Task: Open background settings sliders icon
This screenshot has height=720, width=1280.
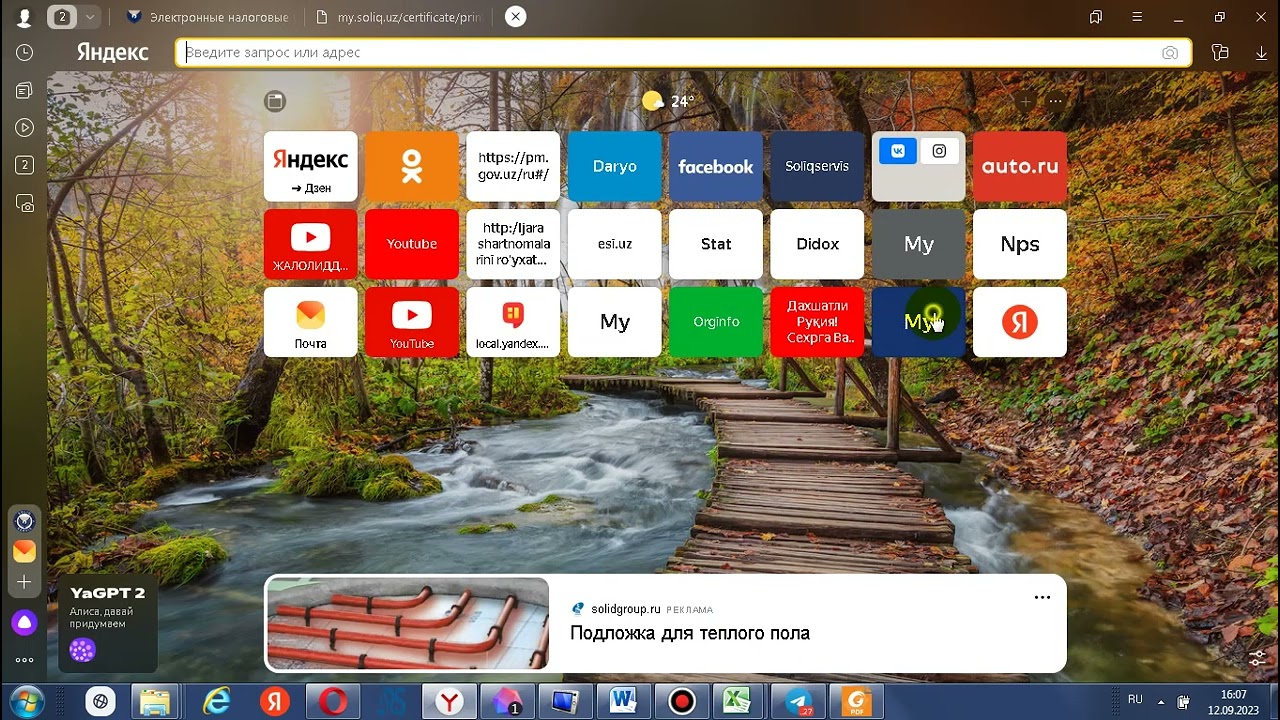Action: tap(1258, 659)
